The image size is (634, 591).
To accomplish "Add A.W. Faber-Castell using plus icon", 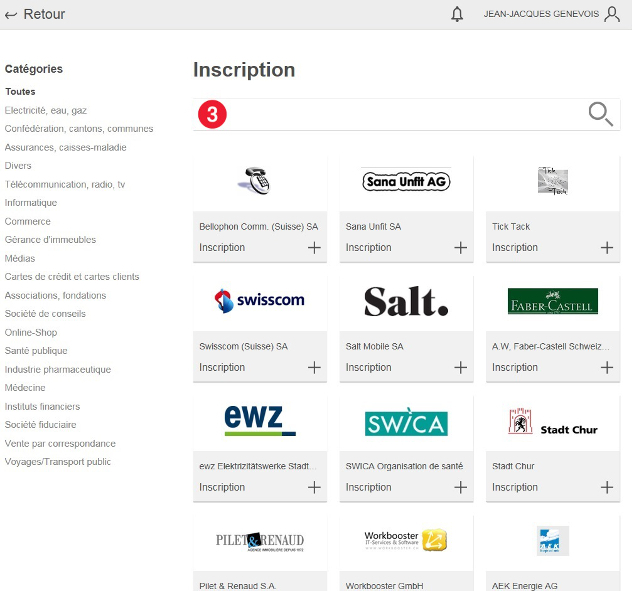I will (x=607, y=367).
